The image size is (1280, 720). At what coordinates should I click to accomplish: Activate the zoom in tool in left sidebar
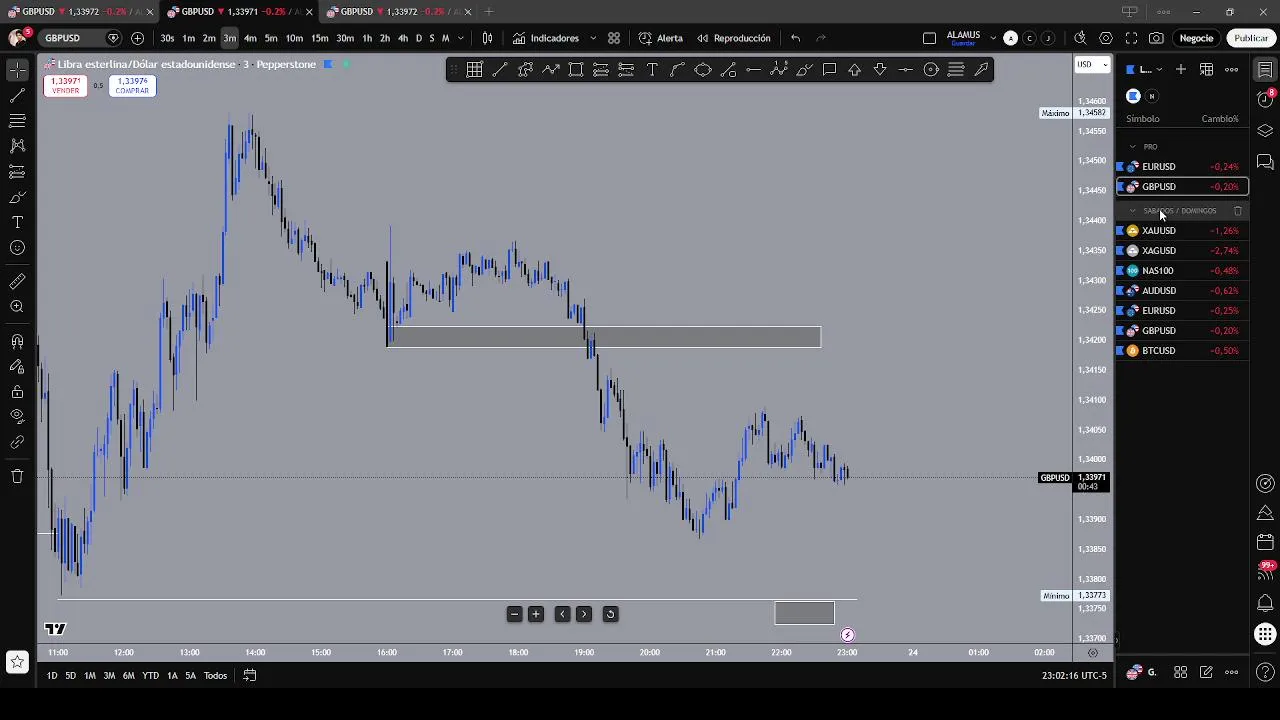(x=17, y=307)
